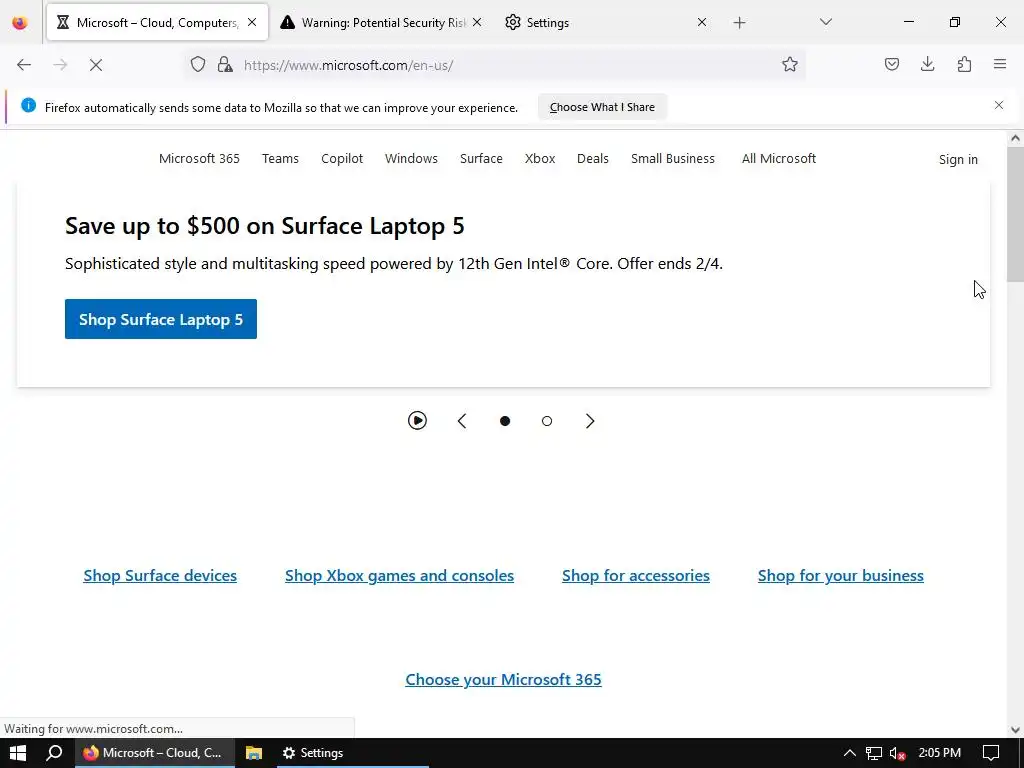Select the second carousel slide dot

point(547,421)
